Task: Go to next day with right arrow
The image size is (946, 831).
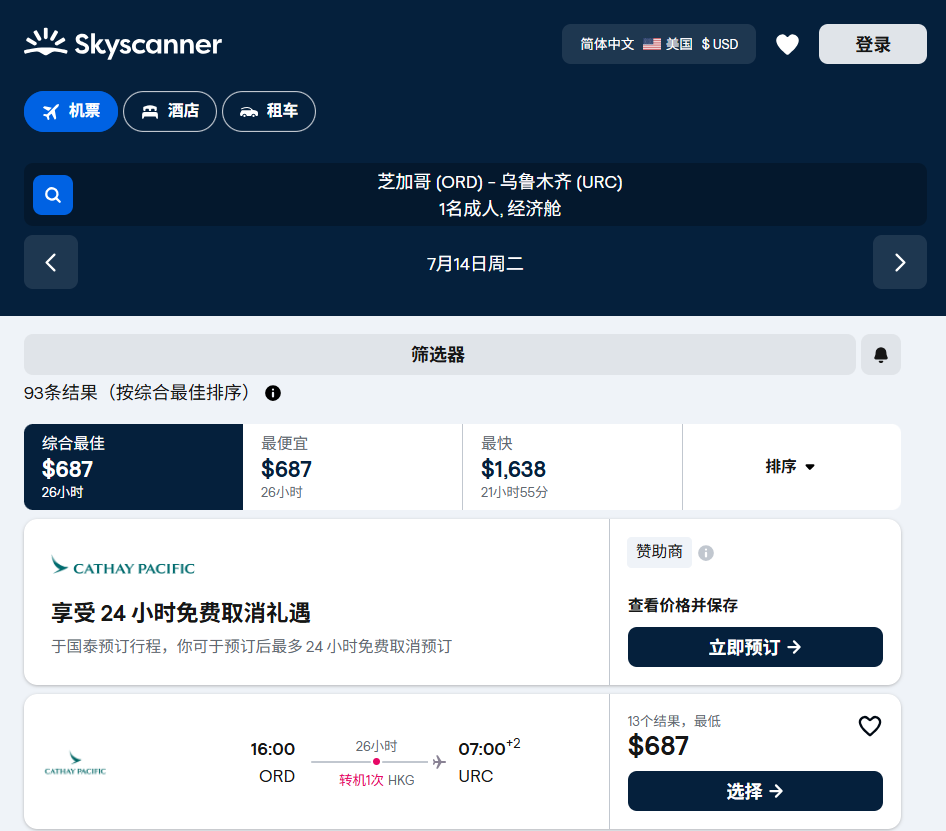Action: click(x=899, y=263)
